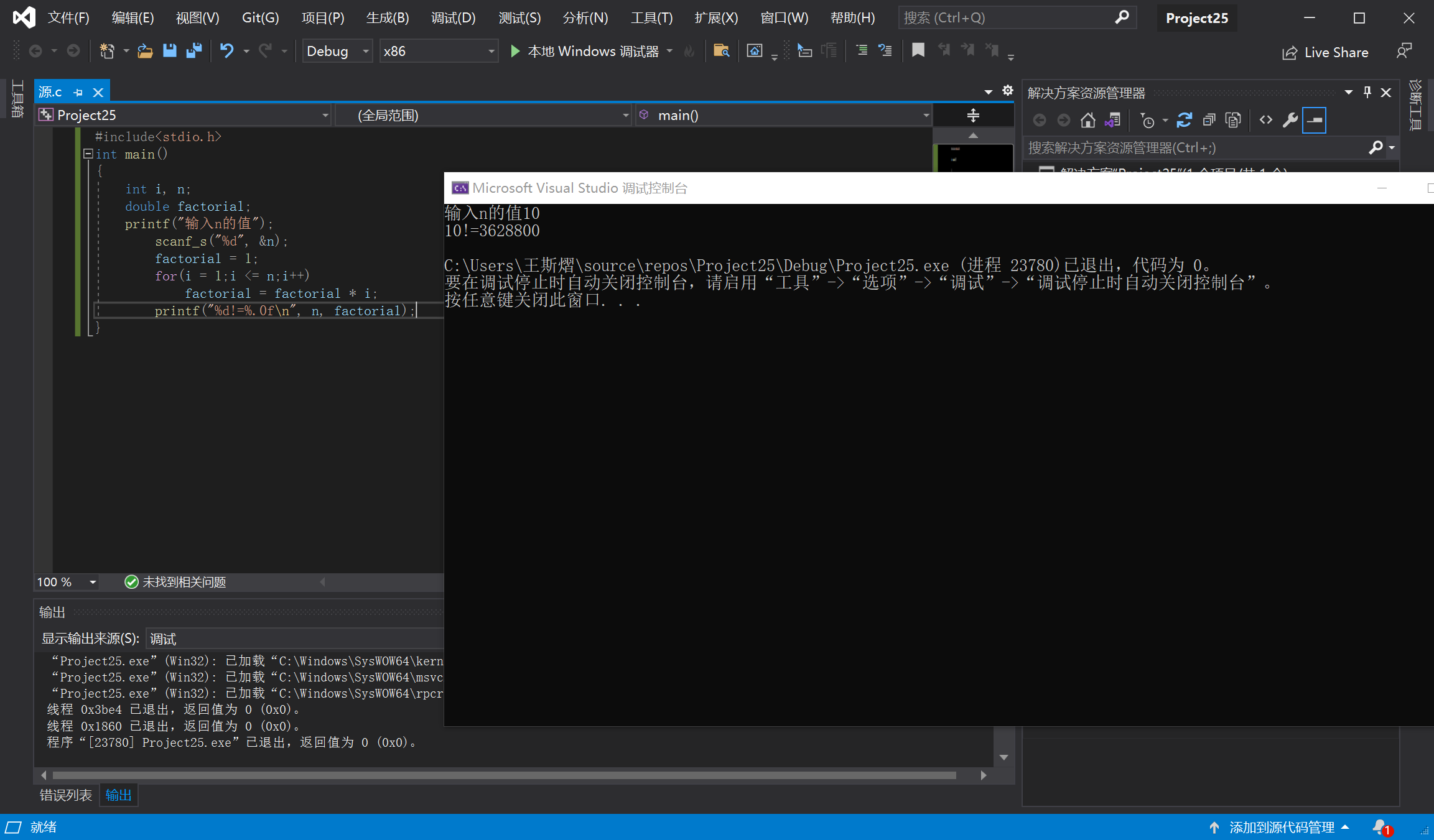Click the refresh icon in Solution Explorer

click(x=1184, y=120)
